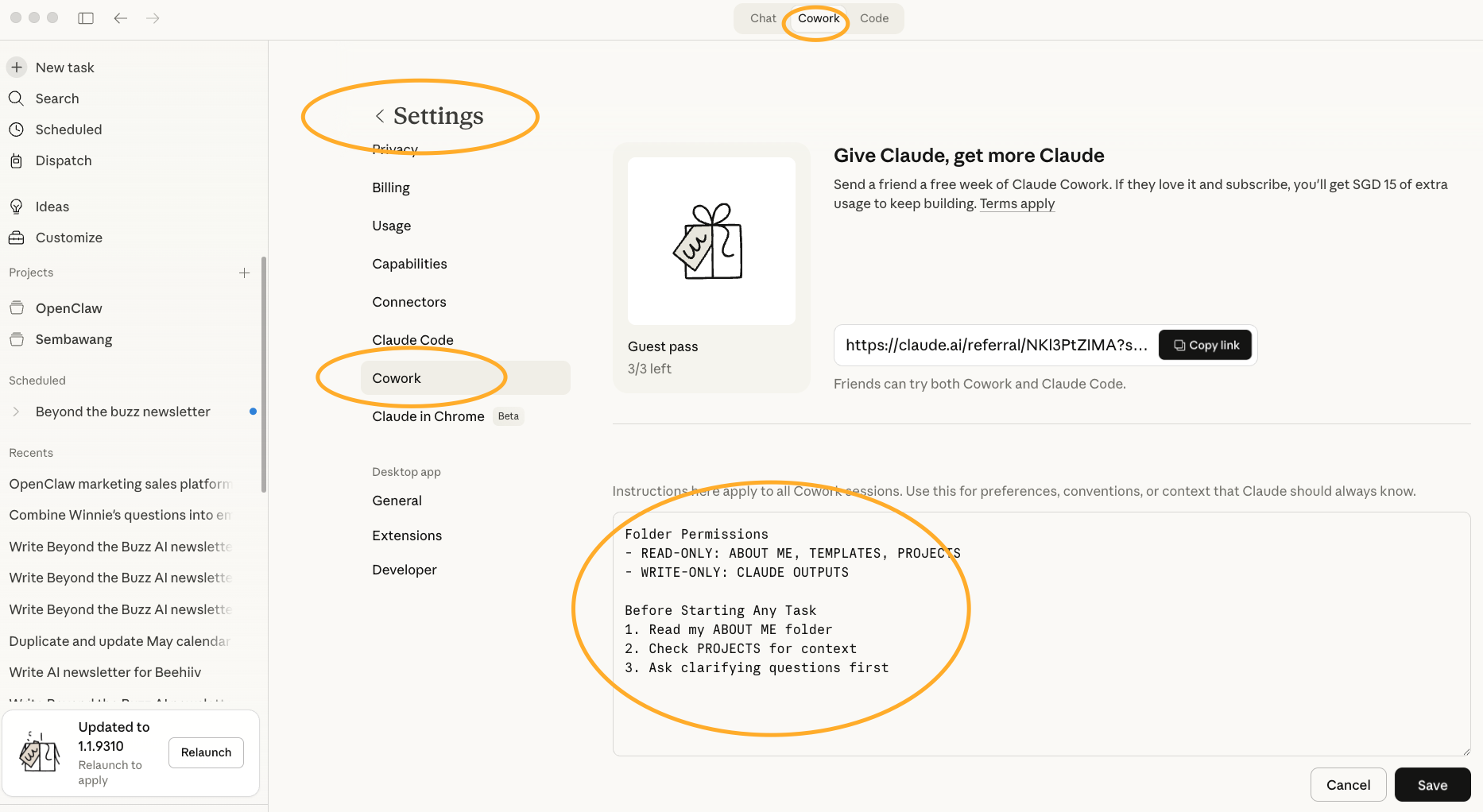Click the New task plus icon

coord(17,68)
